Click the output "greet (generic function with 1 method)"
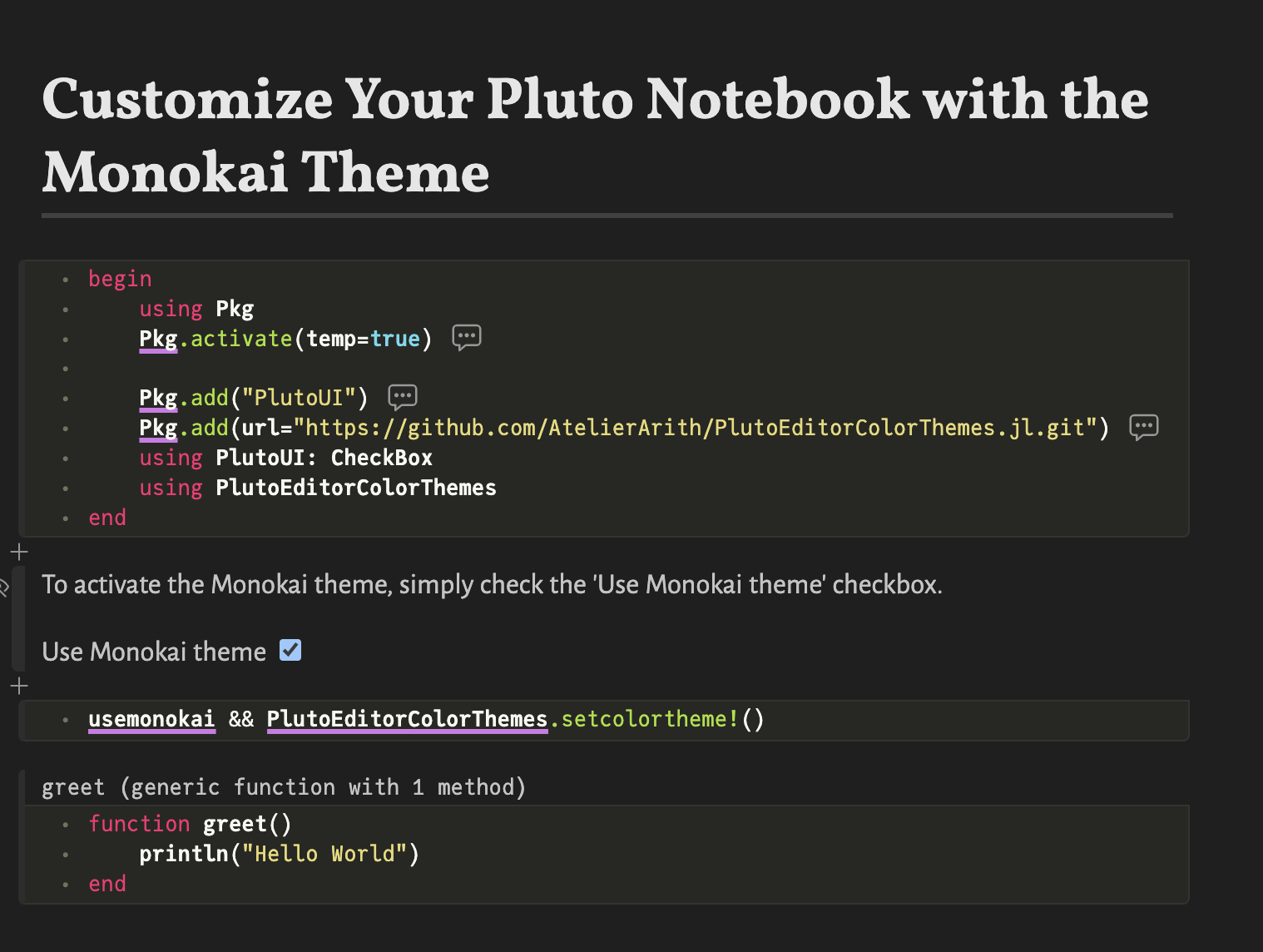 [x=284, y=787]
